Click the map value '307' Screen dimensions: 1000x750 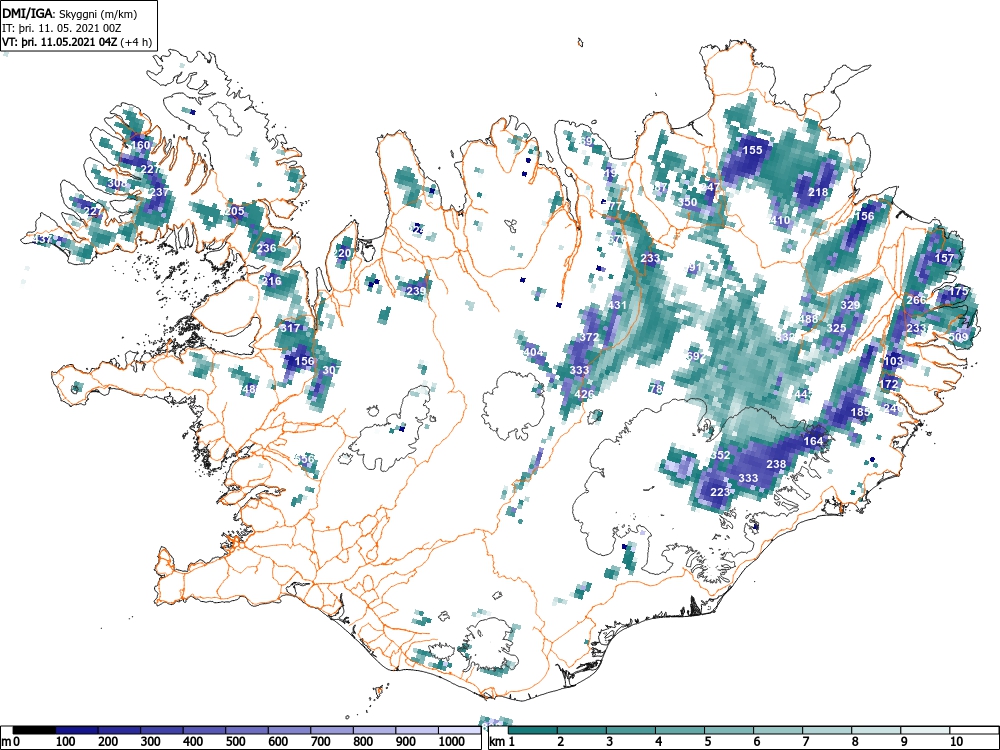click(x=332, y=370)
